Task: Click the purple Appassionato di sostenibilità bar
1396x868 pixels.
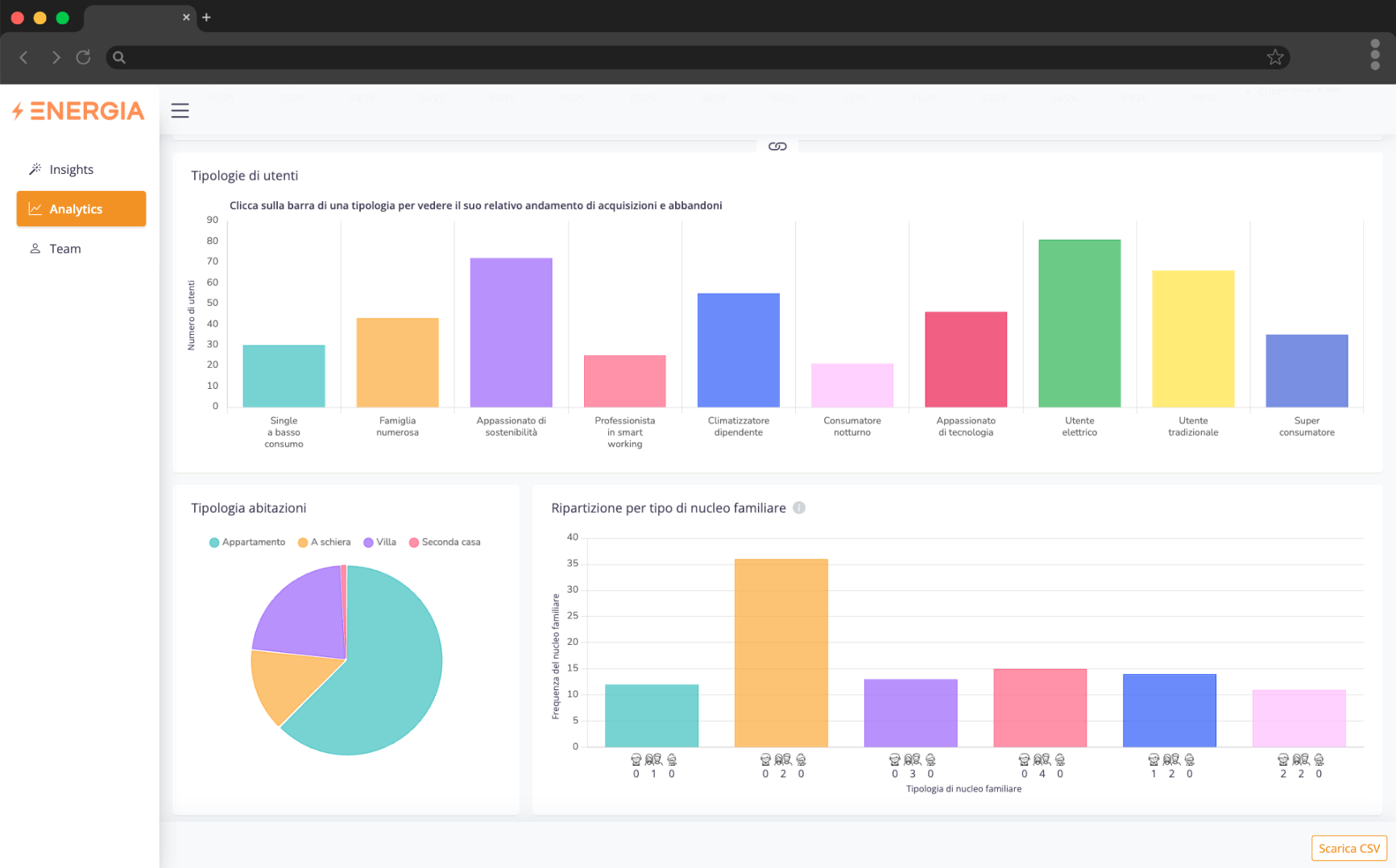Action: (511, 333)
